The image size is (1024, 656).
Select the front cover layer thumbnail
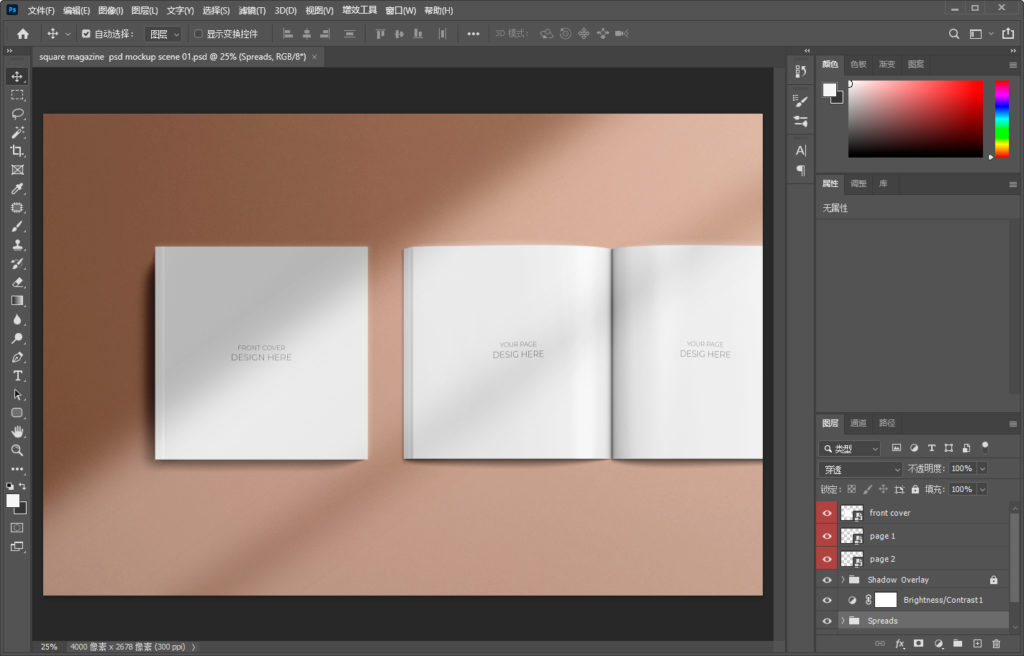[x=852, y=513]
